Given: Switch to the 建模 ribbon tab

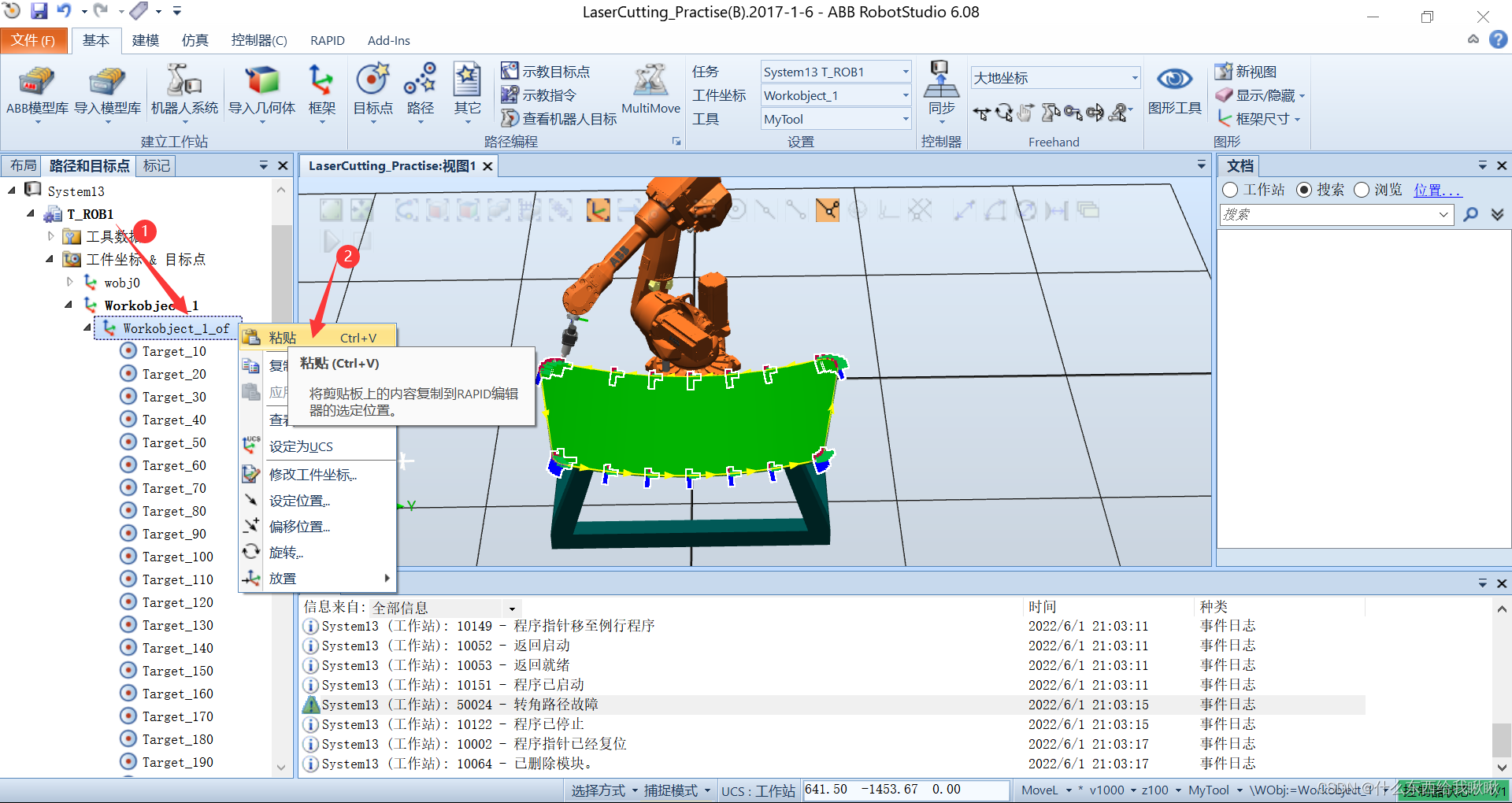Looking at the screenshot, I should (145, 40).
